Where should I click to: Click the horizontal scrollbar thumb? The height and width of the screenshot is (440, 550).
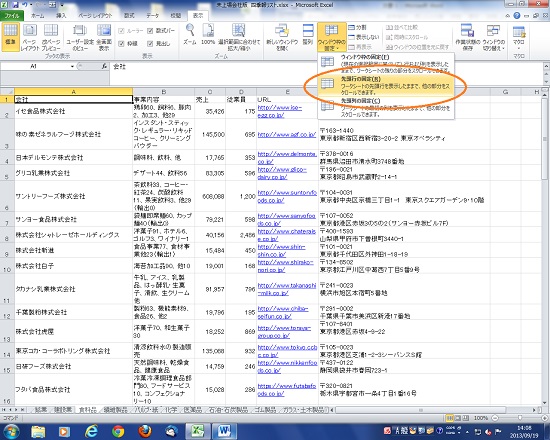click(420, 409)
